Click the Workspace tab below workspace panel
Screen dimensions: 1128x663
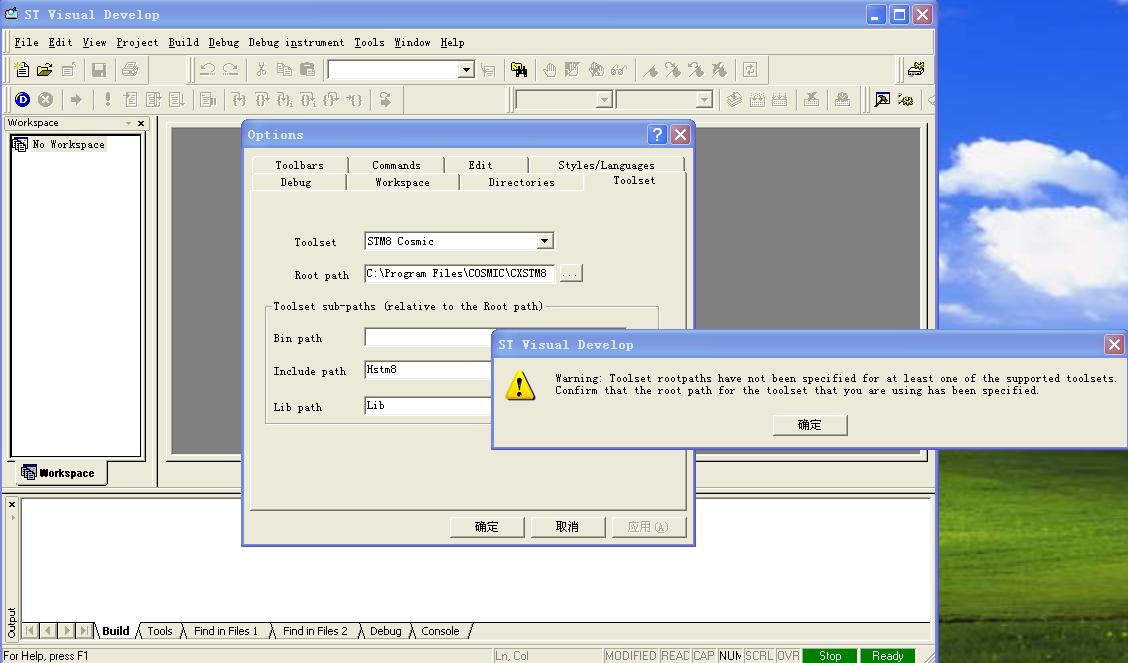pos(60,472)
